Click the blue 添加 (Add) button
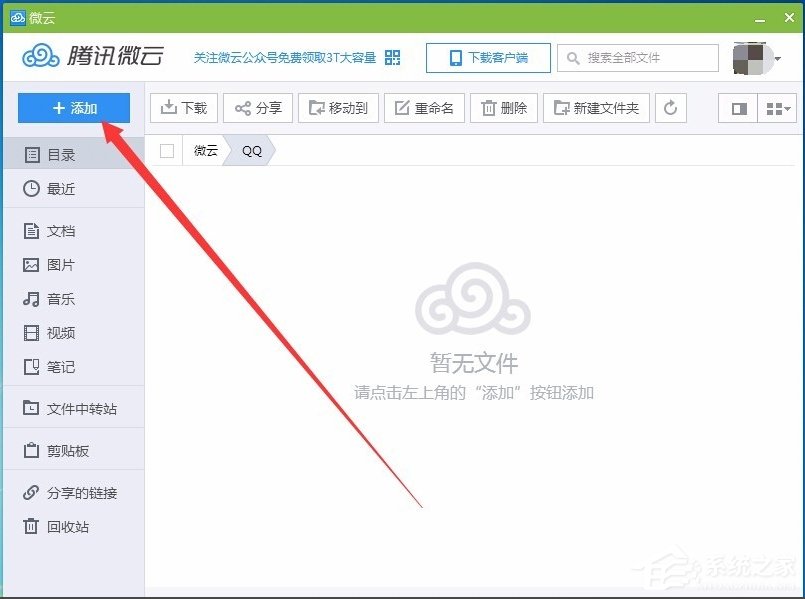 coord(73,108)
